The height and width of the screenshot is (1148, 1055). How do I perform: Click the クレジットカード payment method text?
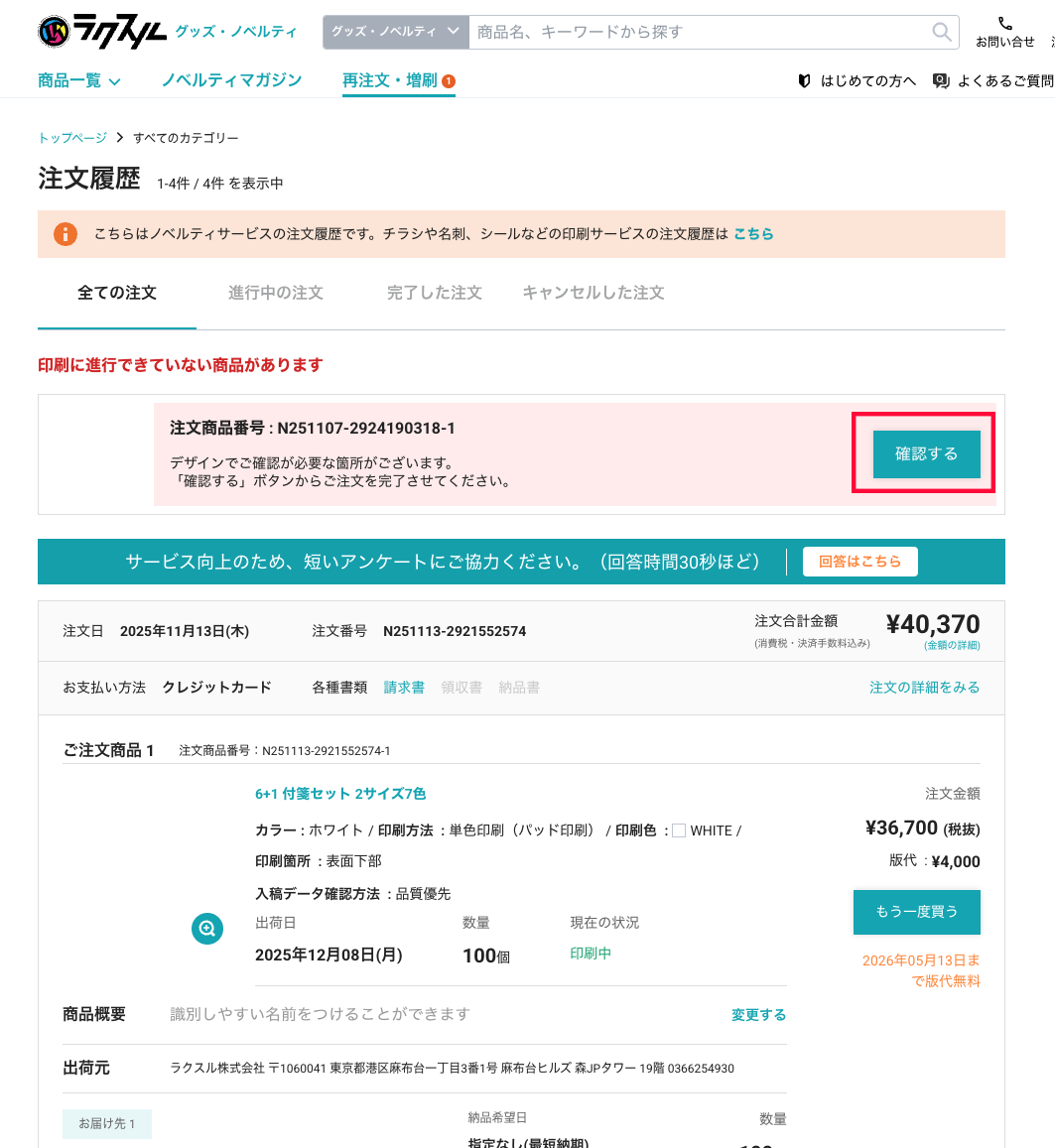click(x=216, y=688)
